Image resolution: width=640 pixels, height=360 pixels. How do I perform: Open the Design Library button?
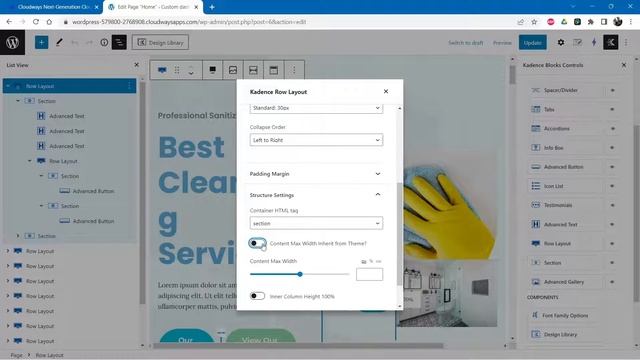(x=160, y=42)
